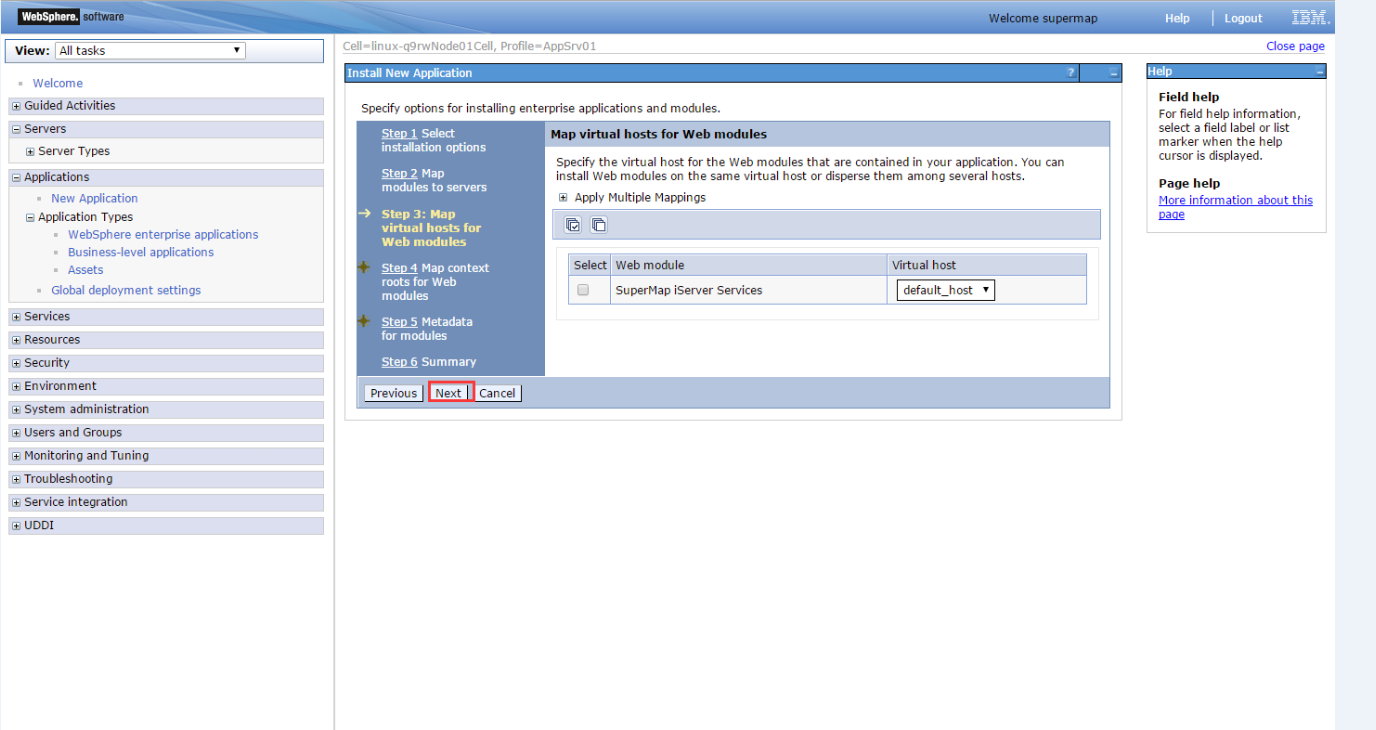This screenshot has height=730, width=1376.
Task: Click the Deselect All icon in mapping toolbar
Action: pos(598,225)
